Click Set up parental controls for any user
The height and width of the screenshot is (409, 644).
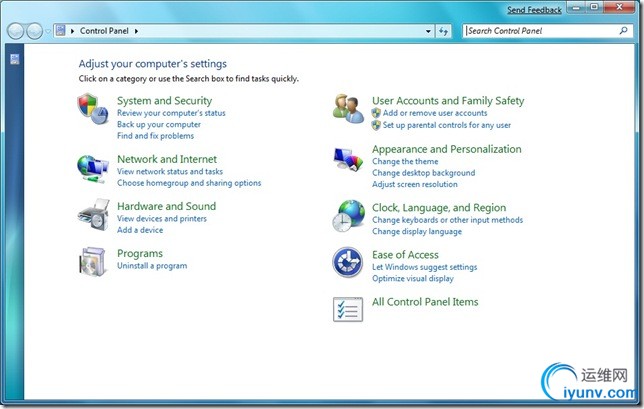(x=447, y=125)
